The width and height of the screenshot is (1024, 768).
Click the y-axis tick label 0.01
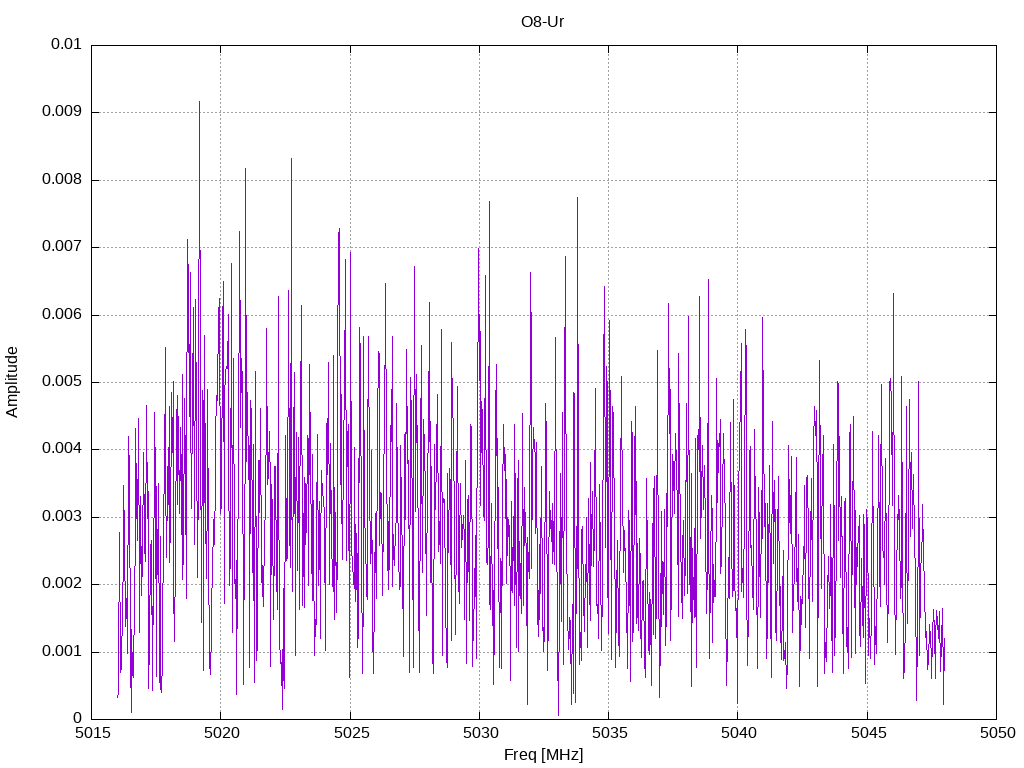[66, 44]
